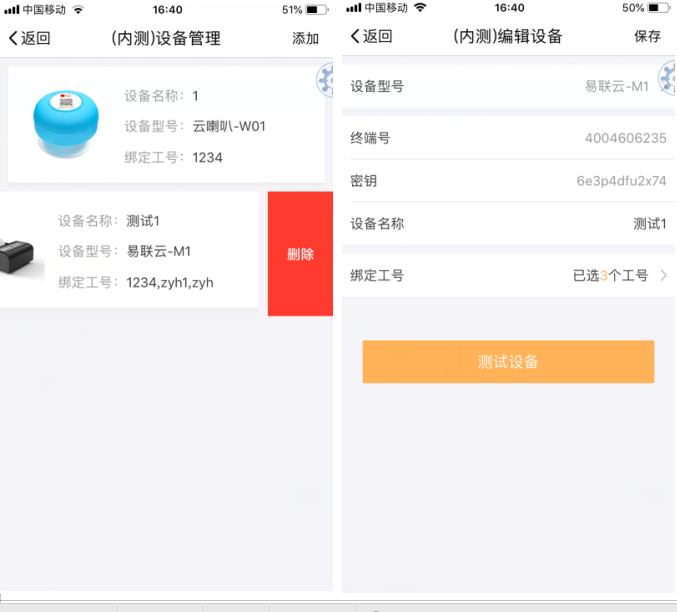Image resolution: width=677 pixels, height=612 pixels.
Task: Select bound ID 1234 in first device card
Action: coord(207,158)
